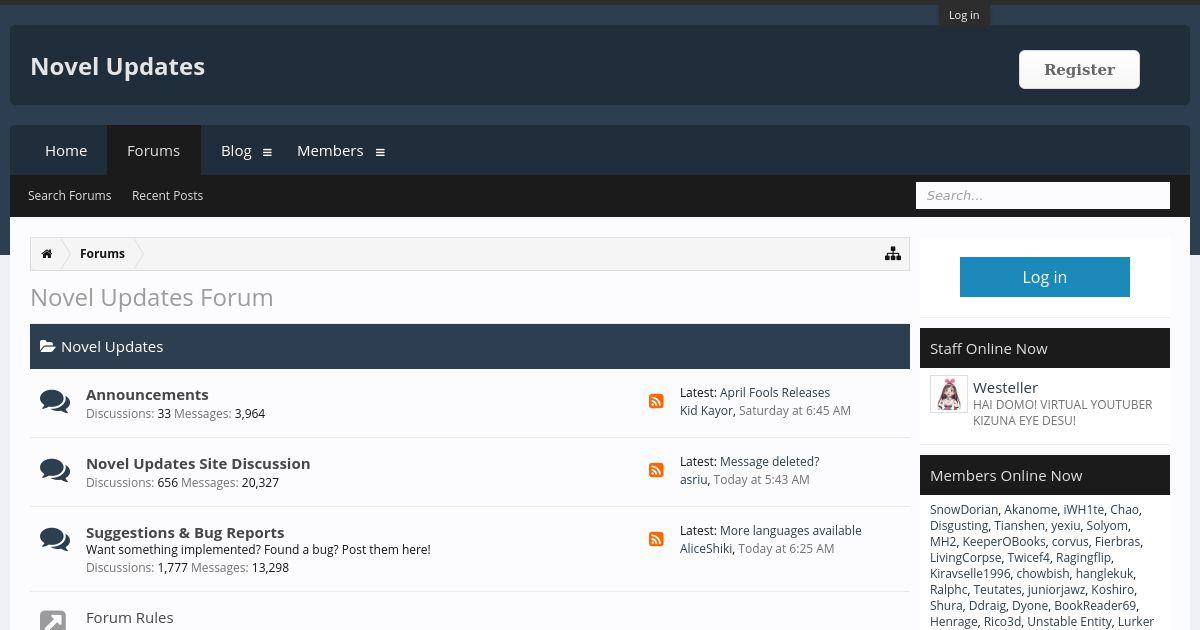Open member Ragingflip's profile
1200x630 pixels.
tap(1083, 557)
